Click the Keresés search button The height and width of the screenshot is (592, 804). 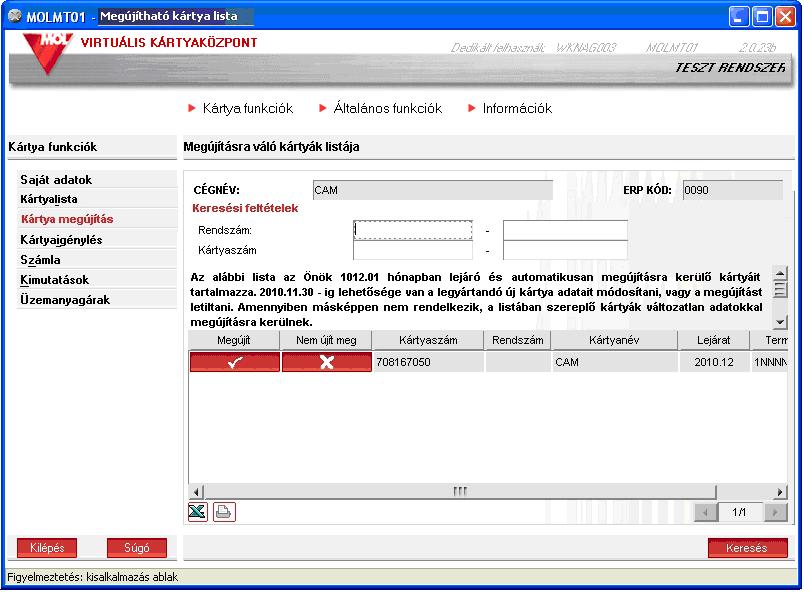pyautogui.click(x=748, y=547)
